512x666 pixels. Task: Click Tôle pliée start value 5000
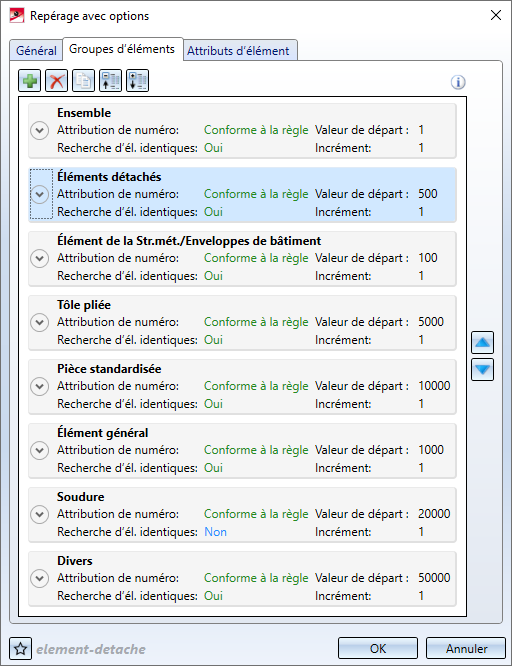(x=431, y=322)
